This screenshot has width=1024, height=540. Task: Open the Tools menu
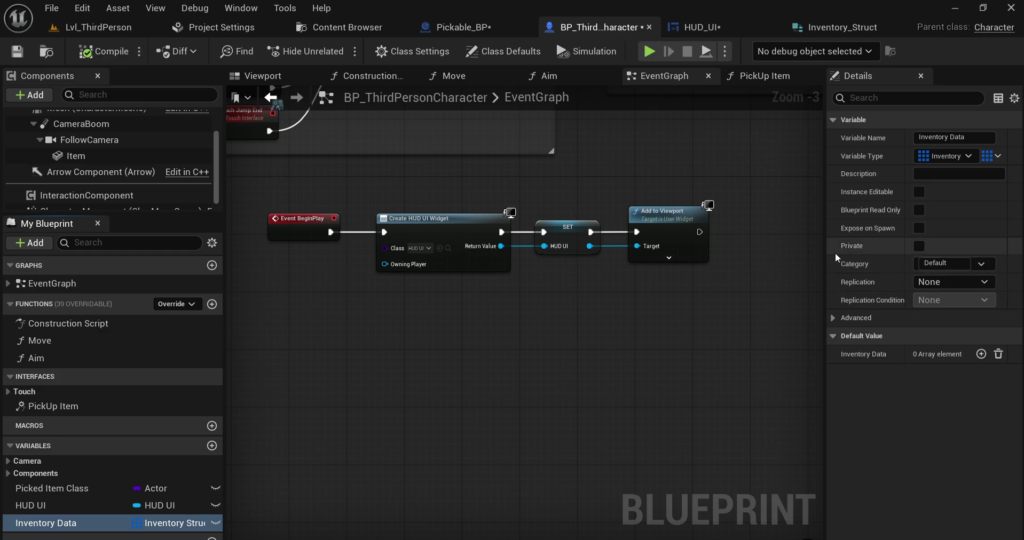click(285, 8)
